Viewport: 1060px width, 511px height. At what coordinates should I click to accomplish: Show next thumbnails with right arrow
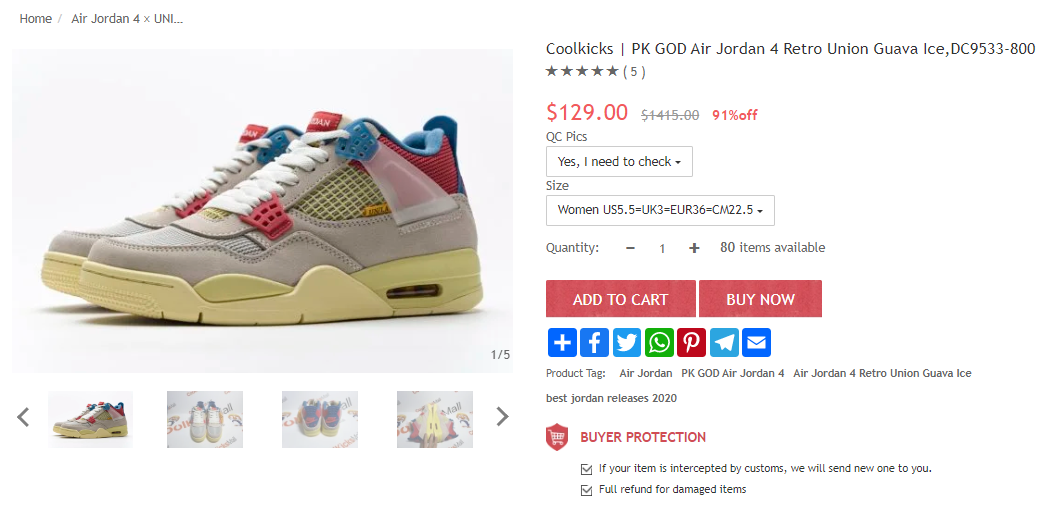[x=502, y=416]
